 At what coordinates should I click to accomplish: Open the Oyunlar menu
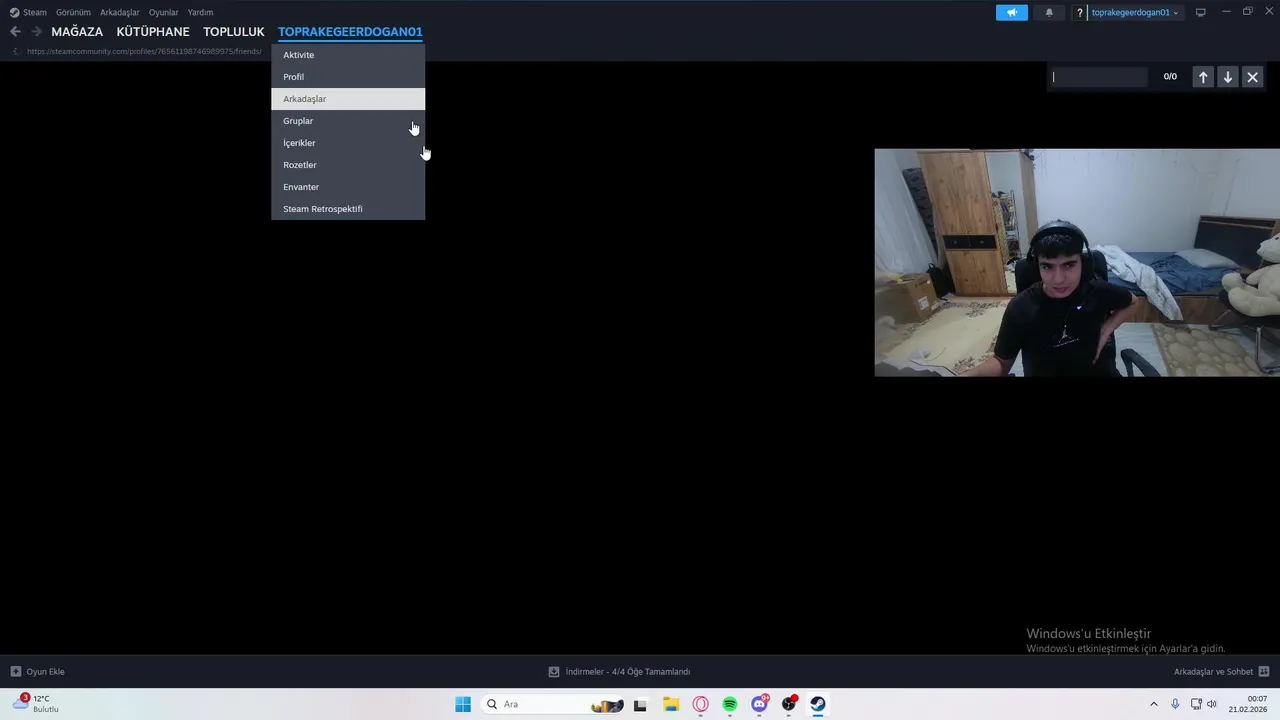163,12
